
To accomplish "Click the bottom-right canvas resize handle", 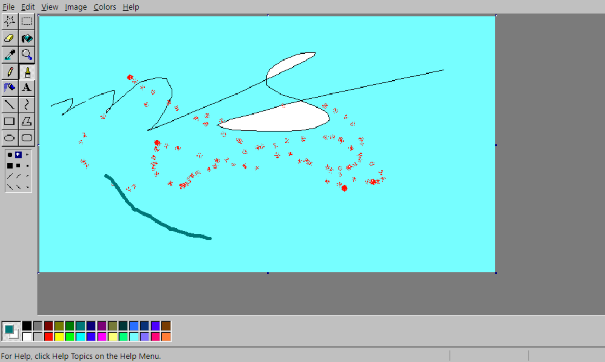I will 496,273.
